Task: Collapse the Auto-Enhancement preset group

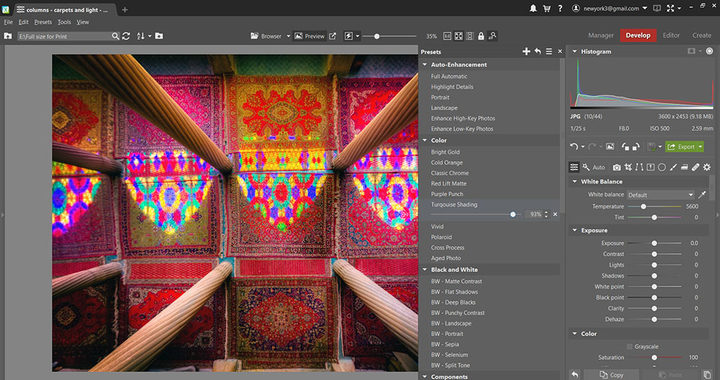Action: point(425,65)
